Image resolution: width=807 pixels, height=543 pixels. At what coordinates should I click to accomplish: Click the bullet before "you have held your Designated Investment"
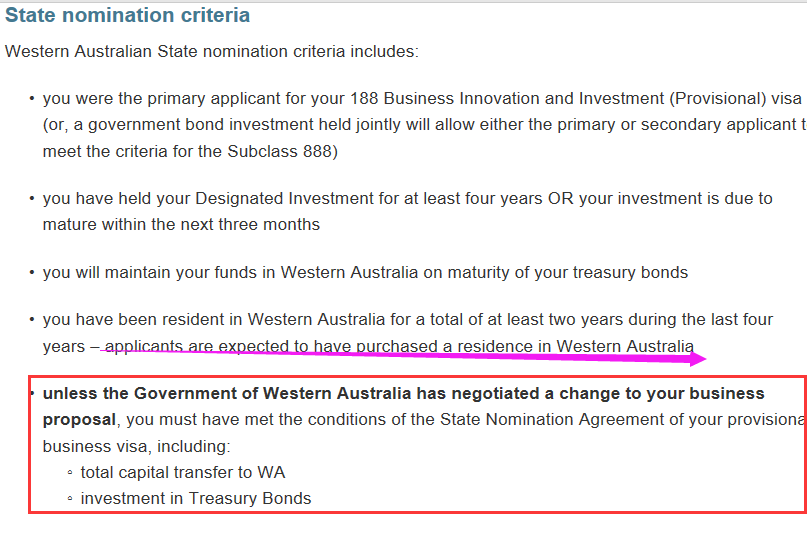(x=32, y=198)
